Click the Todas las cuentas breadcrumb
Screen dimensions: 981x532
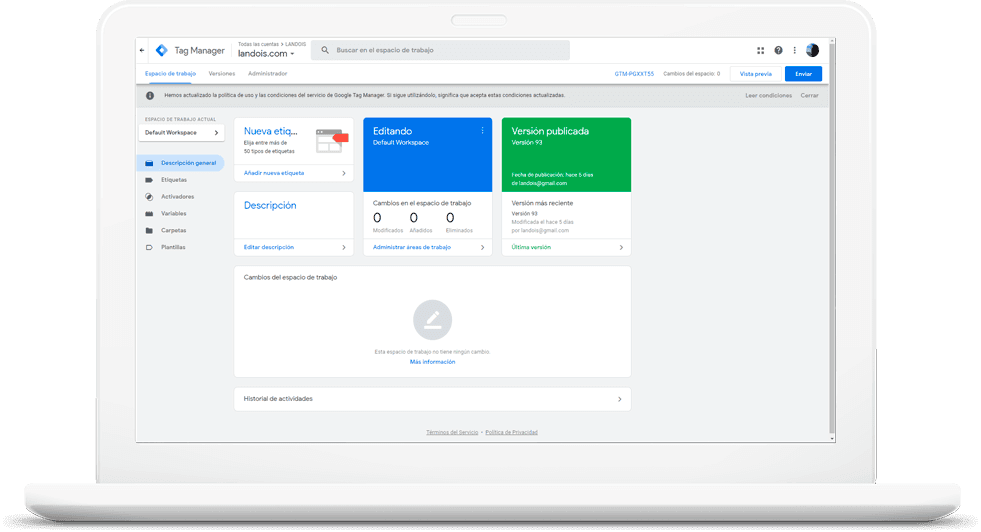(x=258, y=44)
